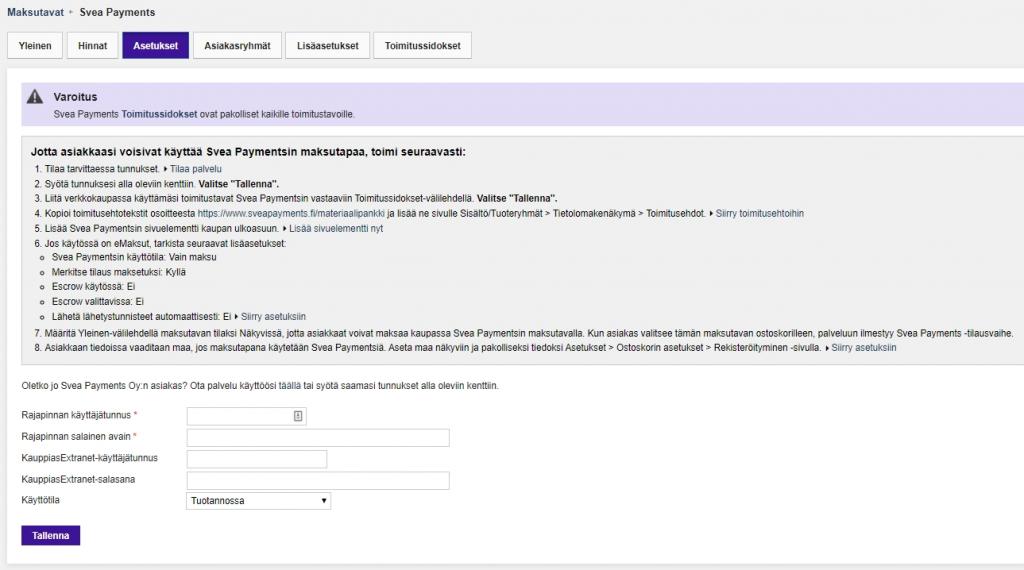1024x570 pixels.
Task: Click the Varoitus heading text
Action: [x=75, y=97]
